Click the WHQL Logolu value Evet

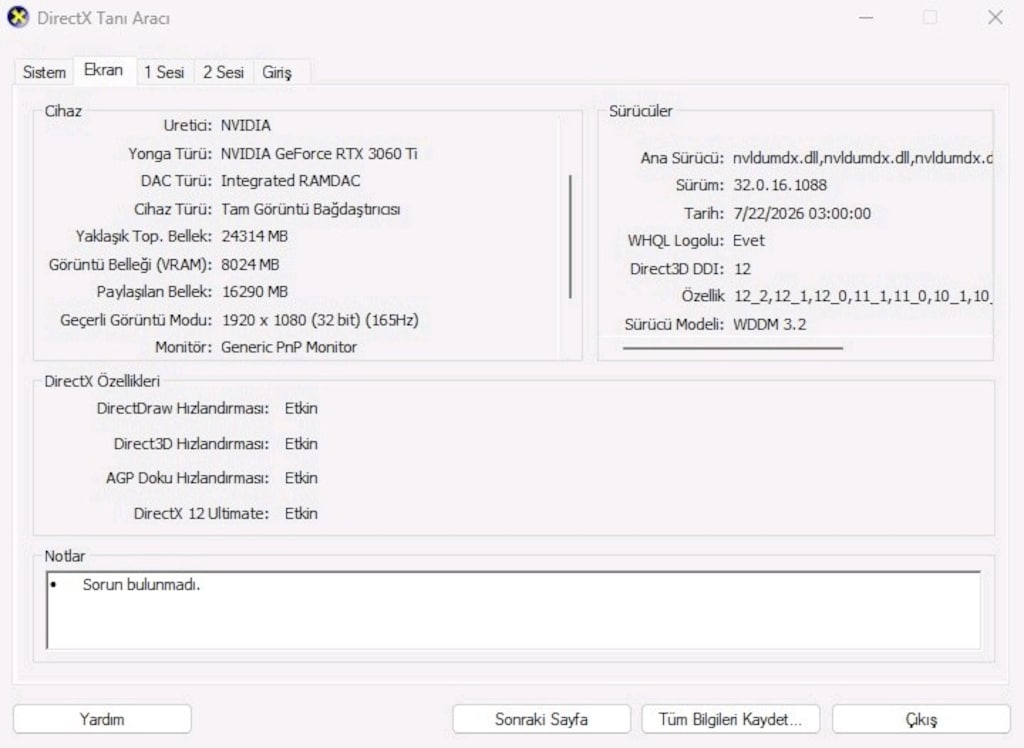click(748, 241)
